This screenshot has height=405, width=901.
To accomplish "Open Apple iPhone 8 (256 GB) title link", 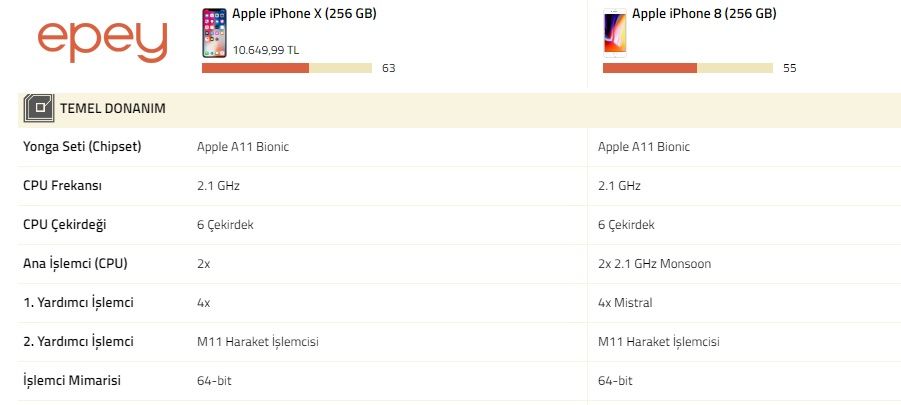I will tap(704, 14).
